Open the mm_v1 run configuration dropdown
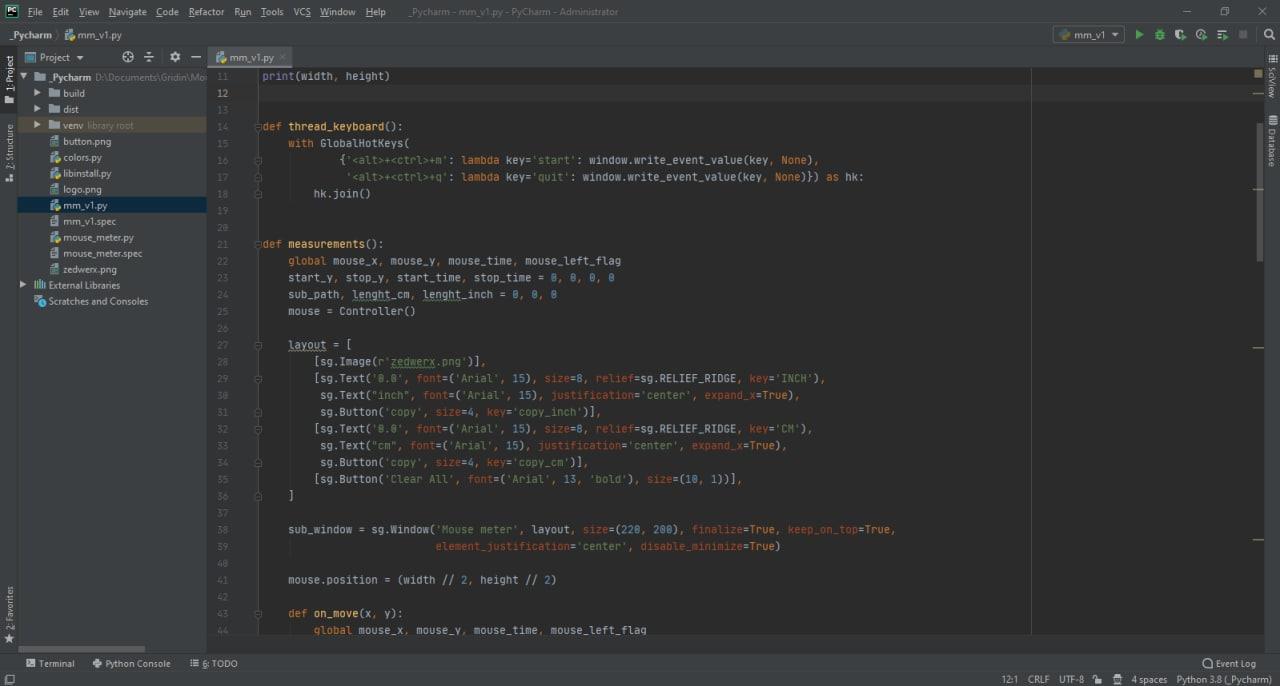 [x=1088, y=35]
